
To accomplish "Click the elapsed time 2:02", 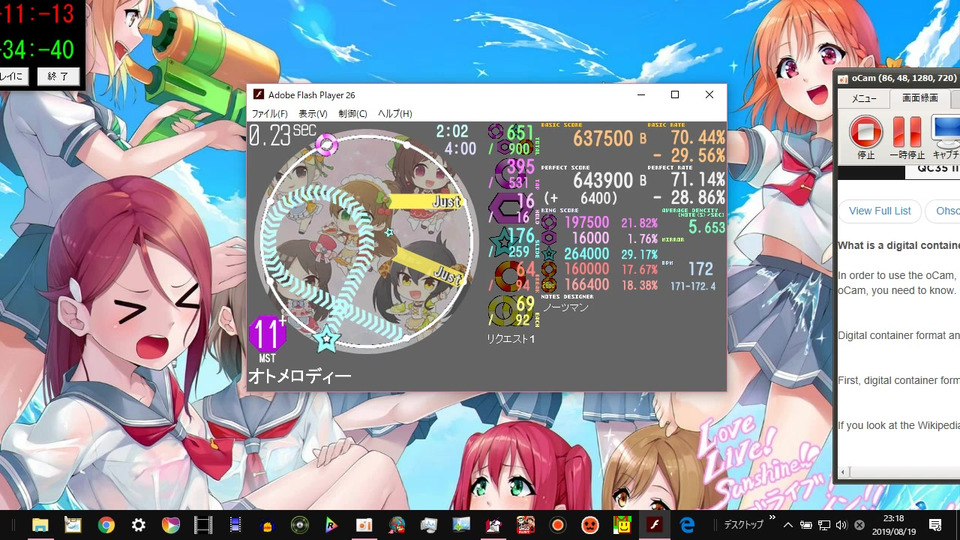I will (452, 131).
